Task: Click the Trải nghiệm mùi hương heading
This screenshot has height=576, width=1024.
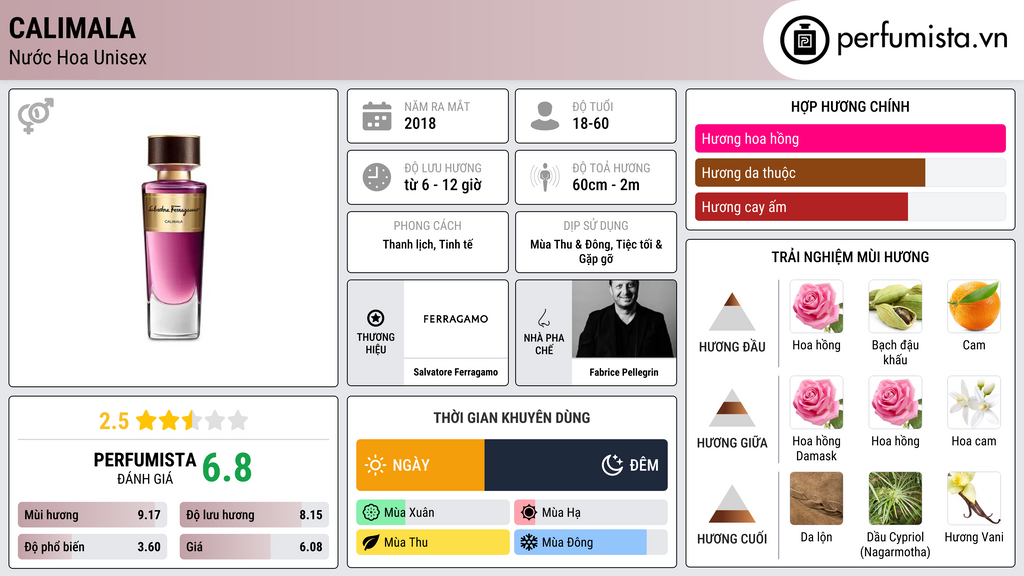Action: (x=850, y=257)
